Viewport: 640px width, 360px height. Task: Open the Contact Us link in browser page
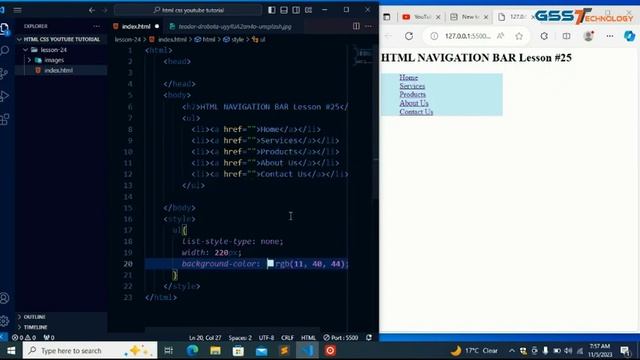click(416, 112)
